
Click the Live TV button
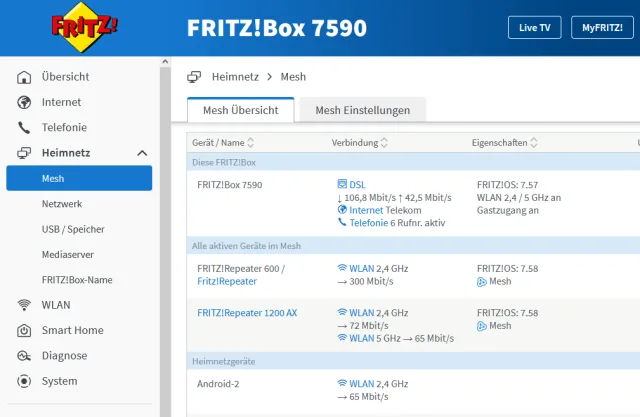pos(535,27)
